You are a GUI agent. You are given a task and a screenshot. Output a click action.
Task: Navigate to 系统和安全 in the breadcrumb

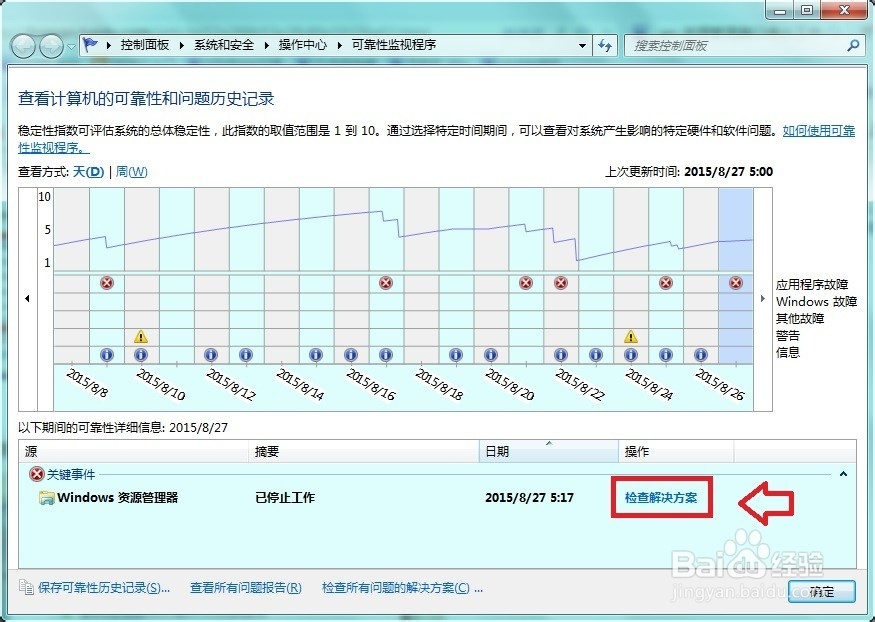(224, 45)
